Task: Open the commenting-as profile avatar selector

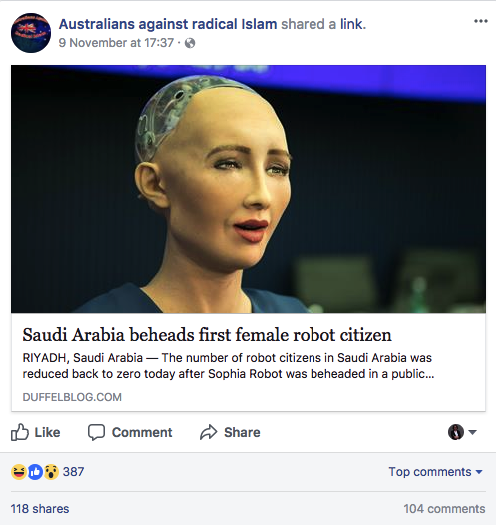Action: pyautogui.click(x=456, y=432)
